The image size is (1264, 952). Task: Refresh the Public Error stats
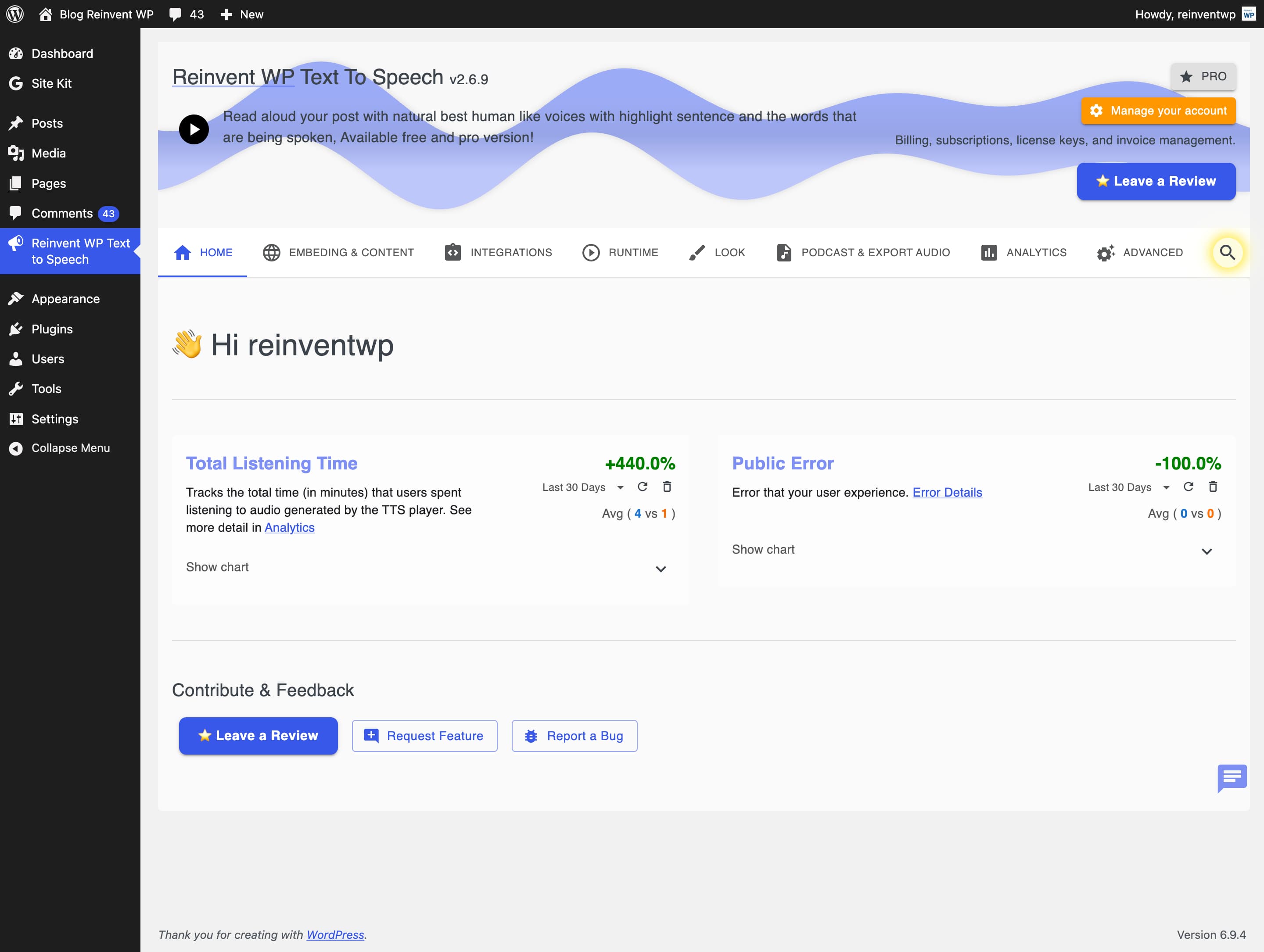click(1189, 487)
